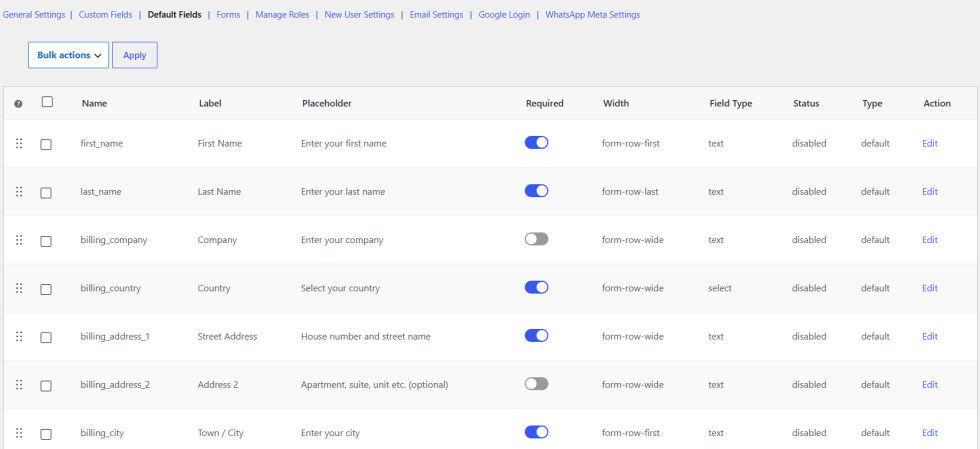Image resolution: width=980 pixels, height=449 pixels.
Task: Toggle Required switch for billing_city
Action: click(x=536, y=432)
